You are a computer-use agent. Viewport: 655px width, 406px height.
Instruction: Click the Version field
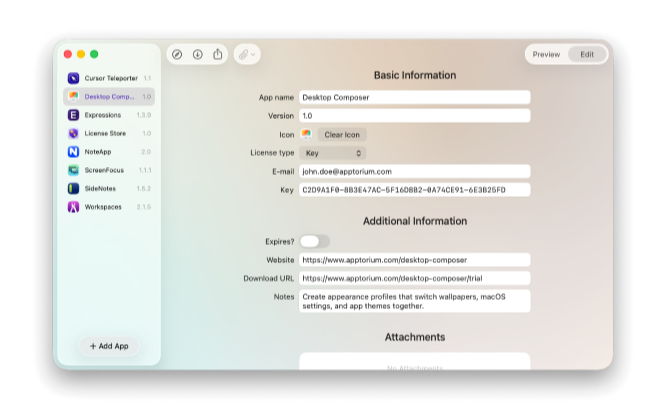[414, 116]
